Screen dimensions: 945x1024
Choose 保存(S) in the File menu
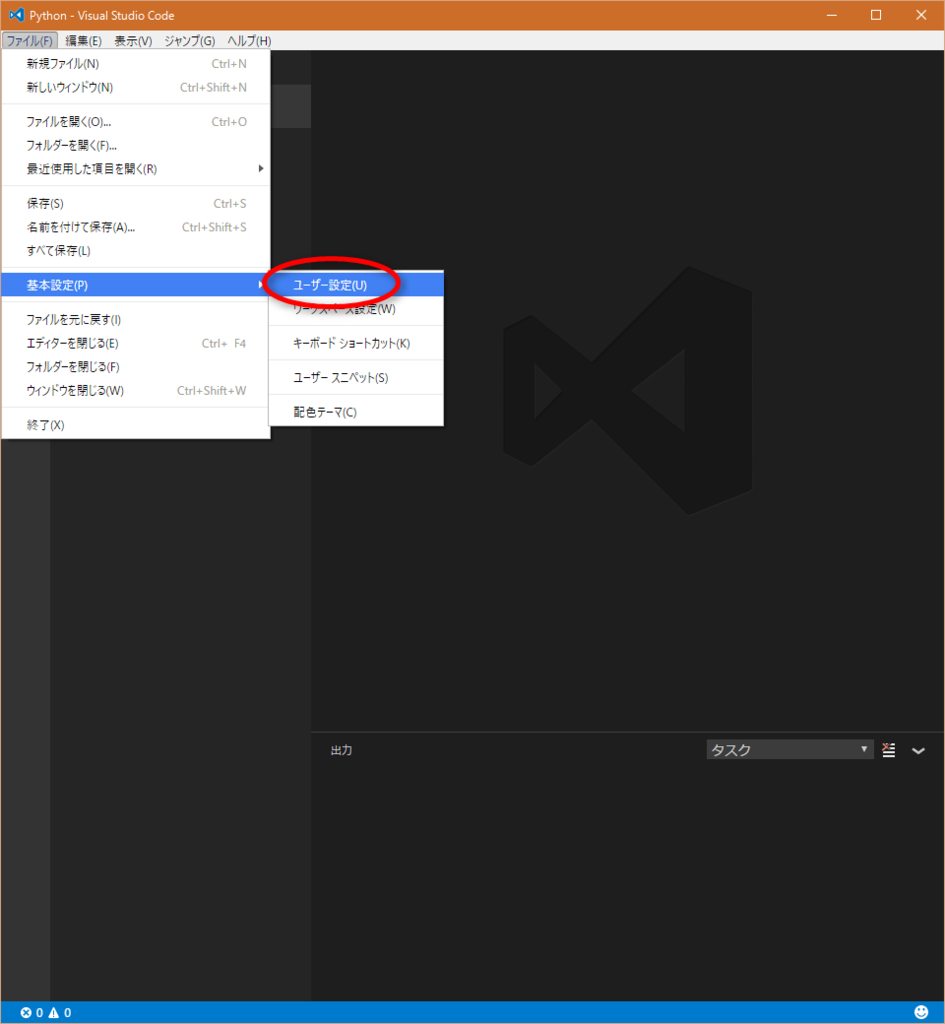click(136, 203)
